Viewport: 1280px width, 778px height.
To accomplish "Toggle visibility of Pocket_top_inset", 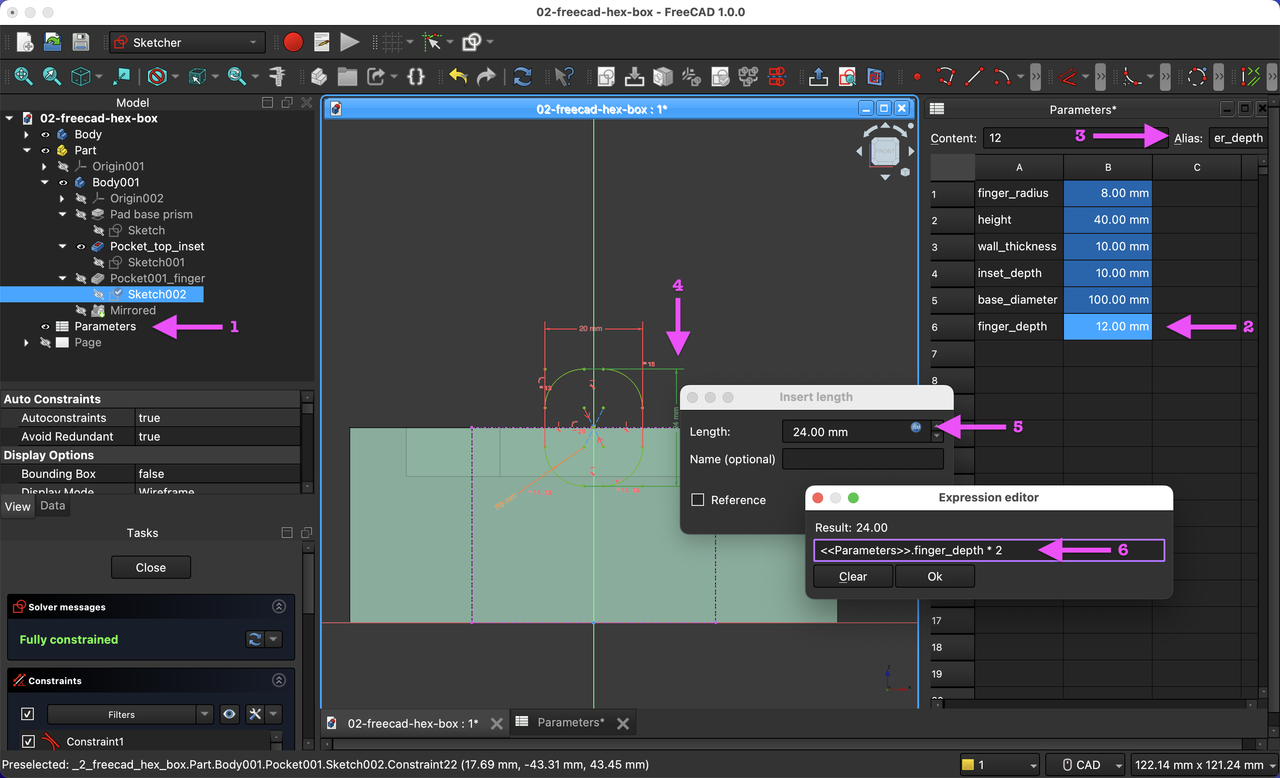I will pos(81,246).
